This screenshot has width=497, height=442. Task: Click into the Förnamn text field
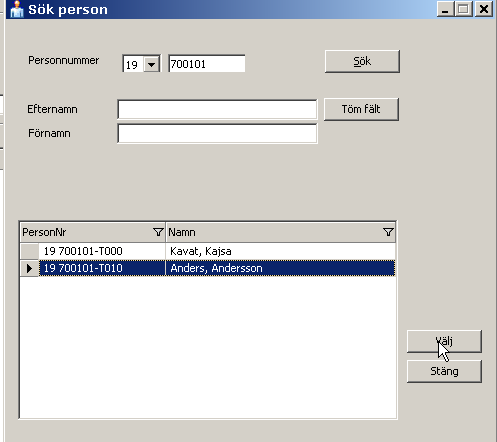(x=217, y=133)
